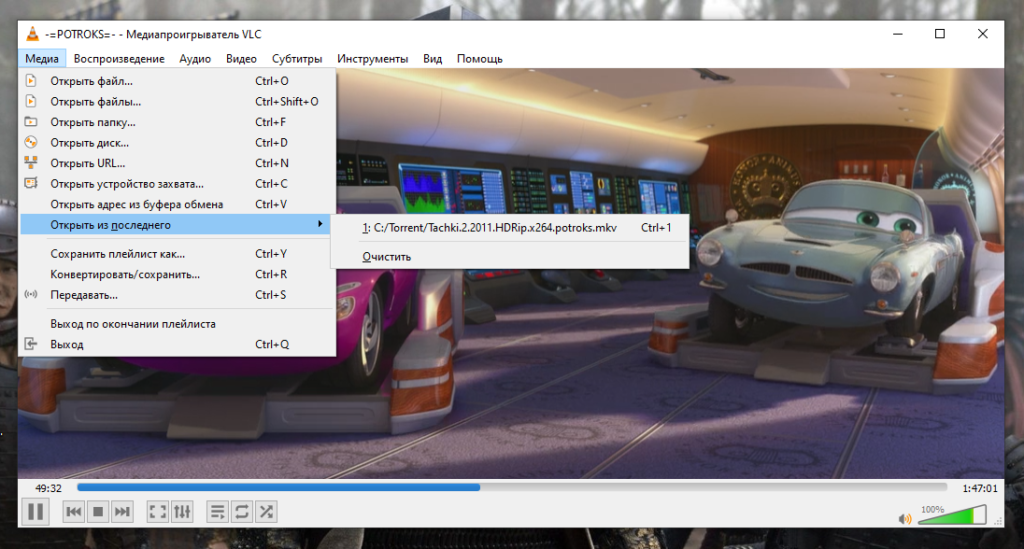Viewport: 1024px width, 549px height.
Task: Skip to the next media track
Action: (x=122, y=512)
